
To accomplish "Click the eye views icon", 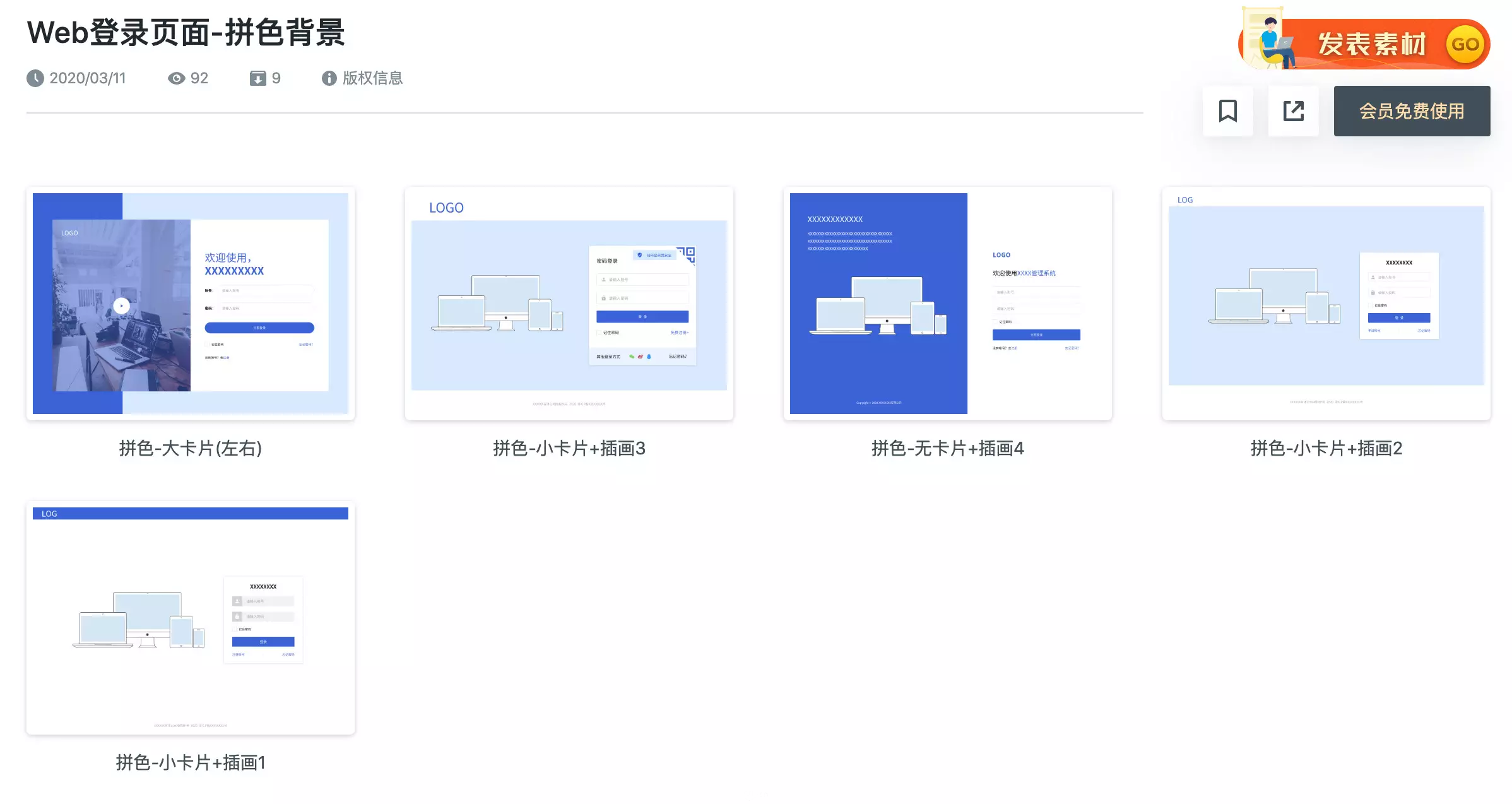I will 176,78.
